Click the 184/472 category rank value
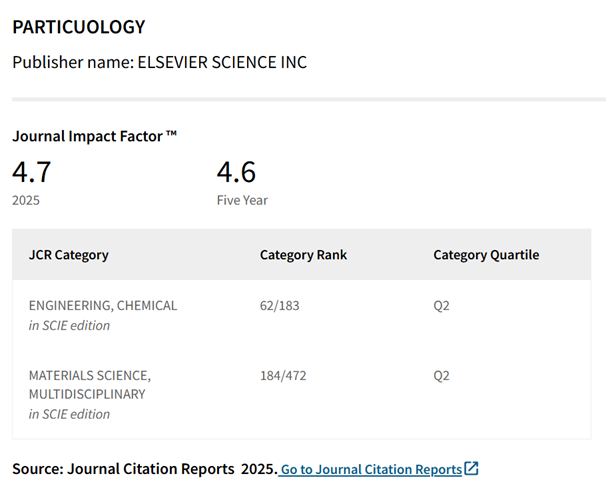The height and width of the screenshot is (484, 606). click(283, 376)
